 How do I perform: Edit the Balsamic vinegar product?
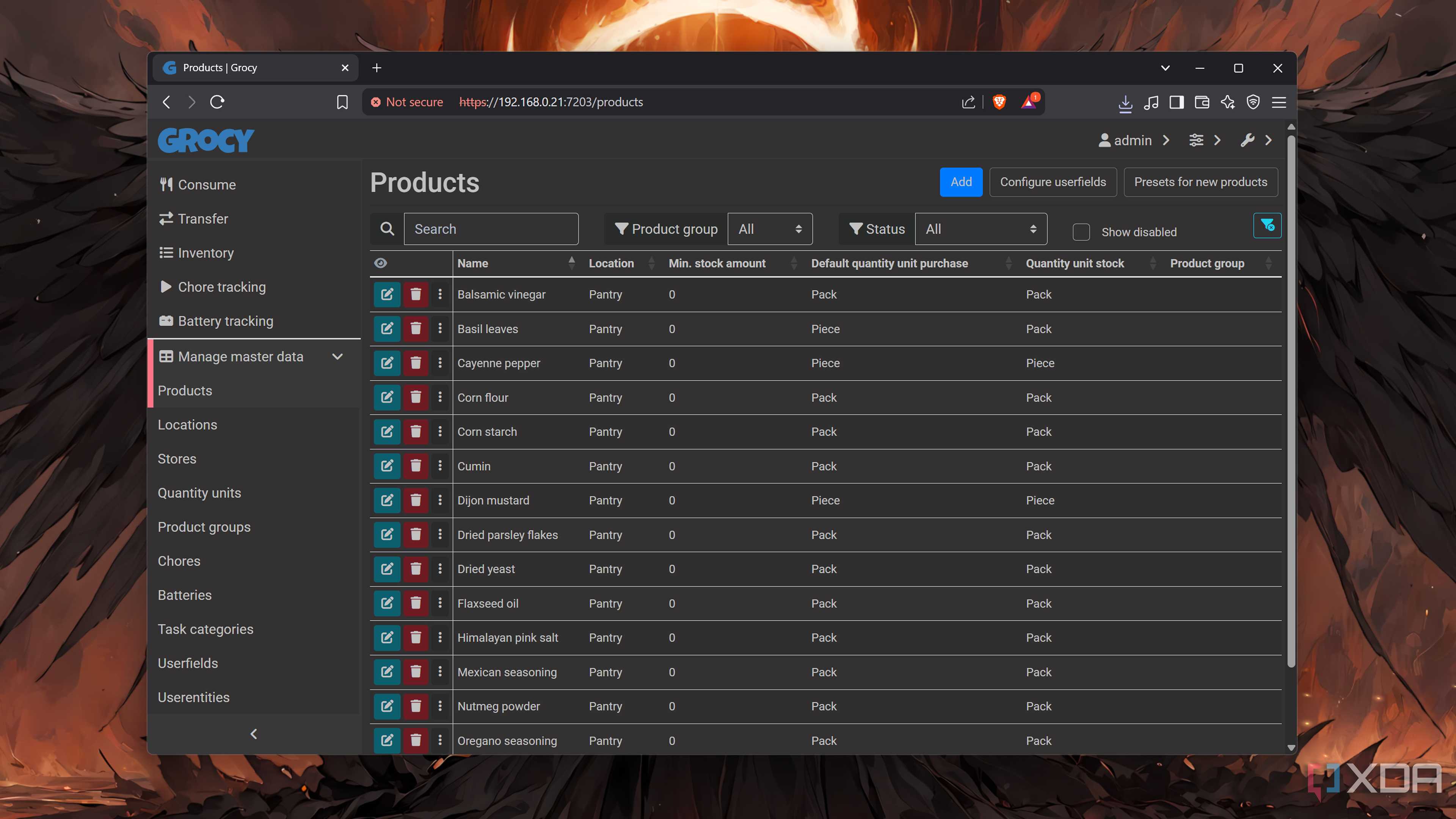pos(387,295)
